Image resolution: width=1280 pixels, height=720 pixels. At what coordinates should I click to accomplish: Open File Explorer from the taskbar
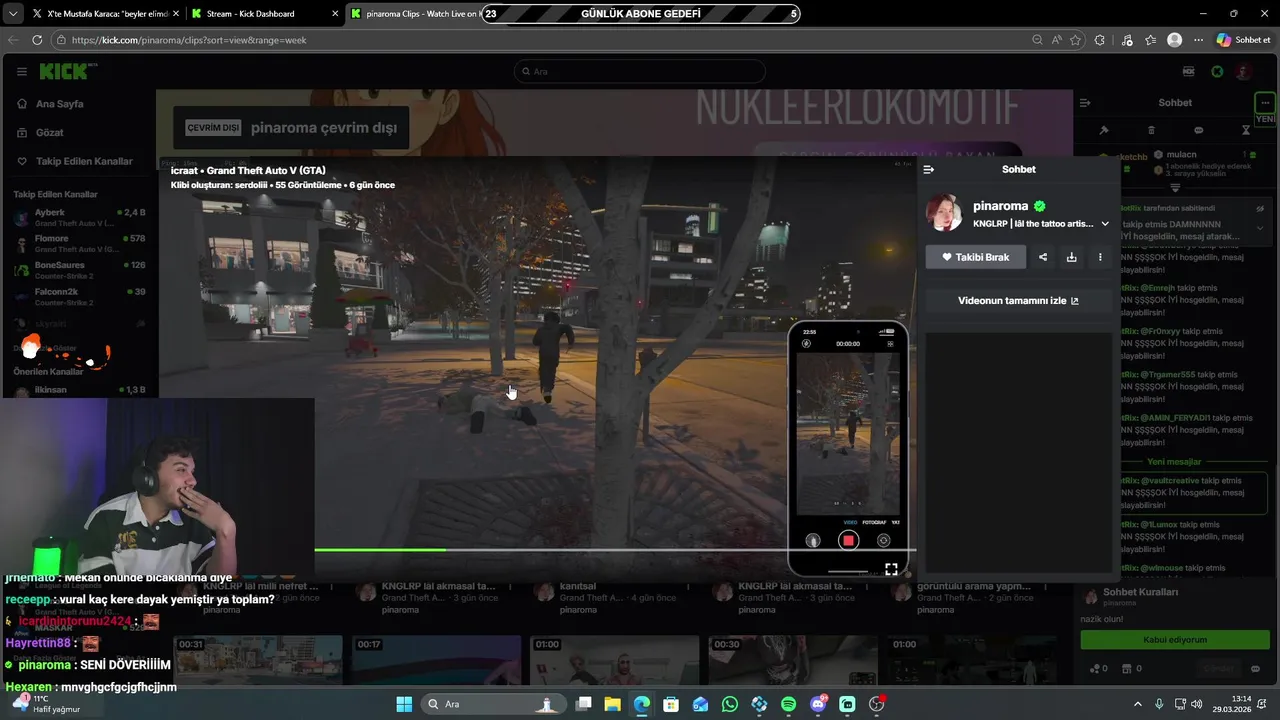(613, 704)
